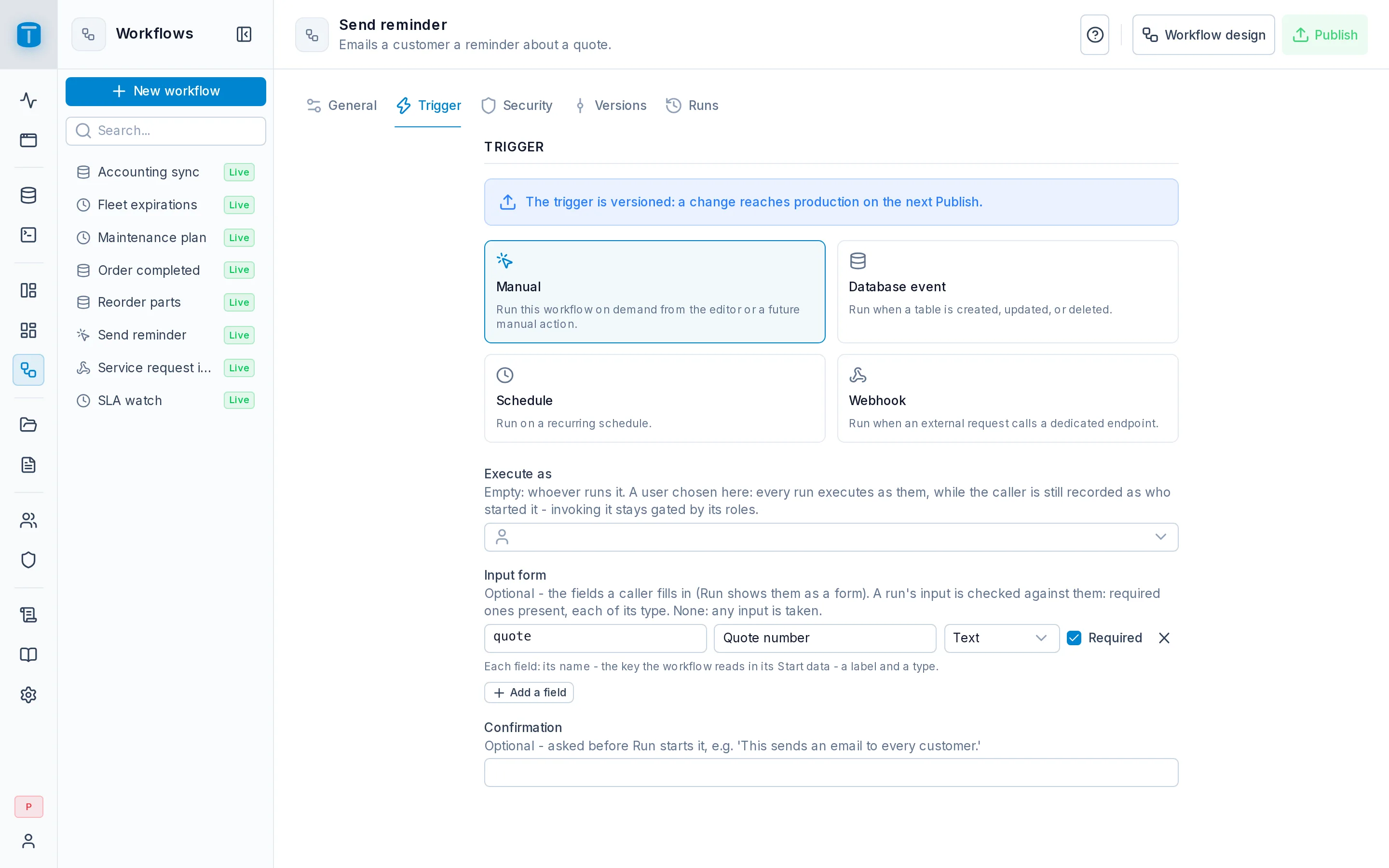Switch to the General tab
This screenshot has width=1389, height=868.
pyautogui.click(x=341, y=106)
